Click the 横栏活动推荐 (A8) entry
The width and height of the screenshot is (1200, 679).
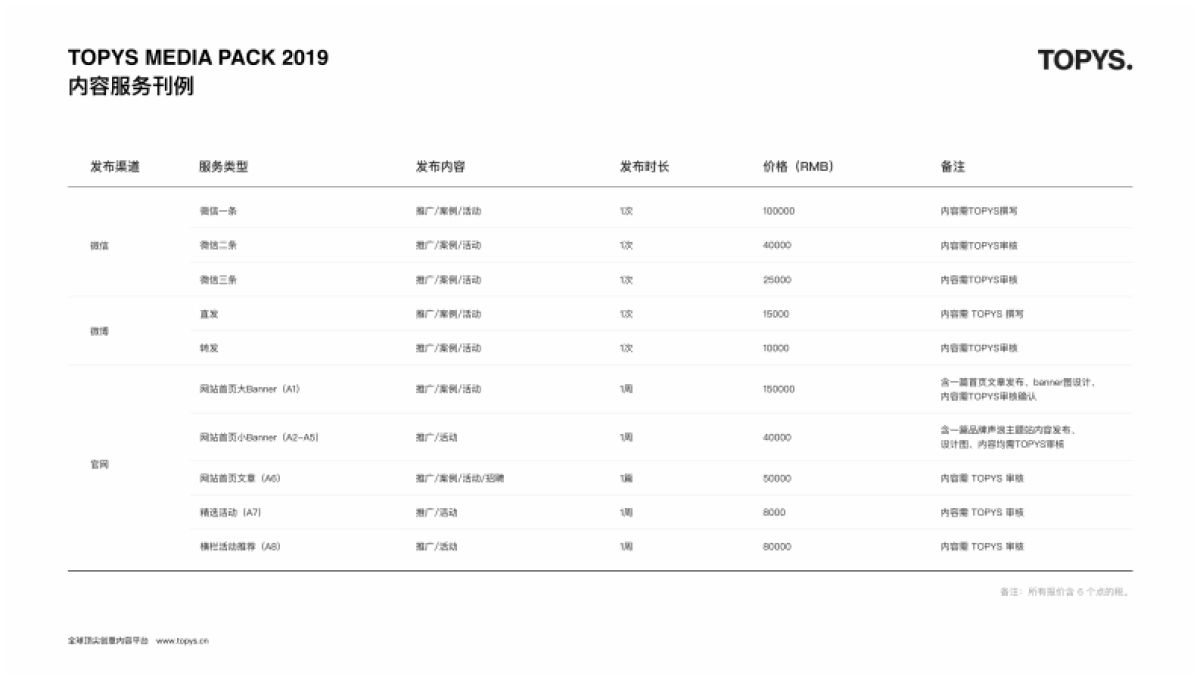tap(239, 547)
